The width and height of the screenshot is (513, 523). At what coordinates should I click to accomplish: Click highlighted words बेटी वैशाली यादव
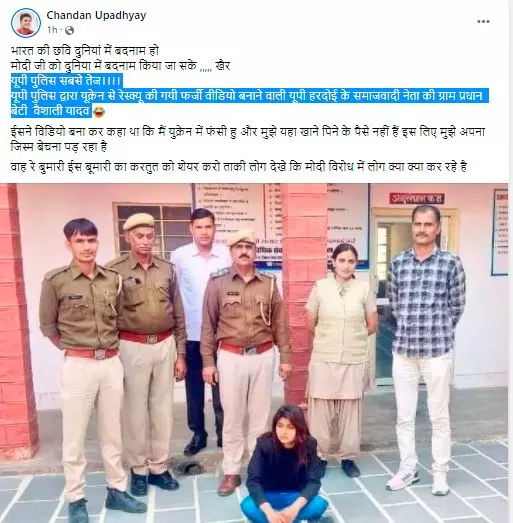51,111
